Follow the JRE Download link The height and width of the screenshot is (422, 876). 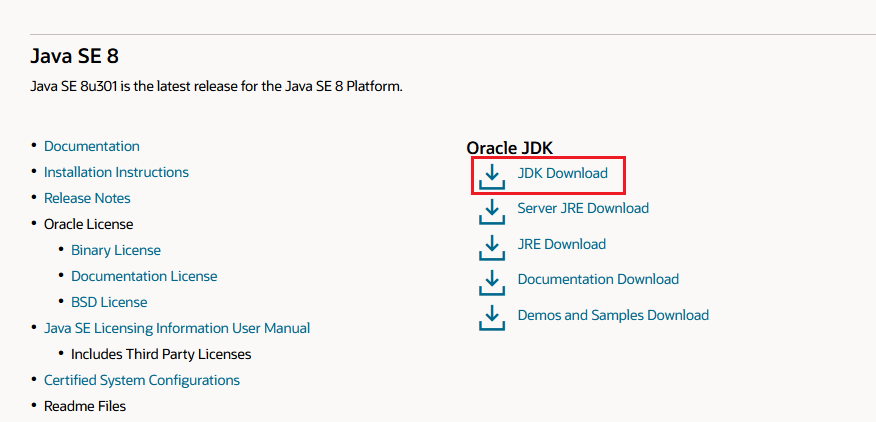click(561, 244)
